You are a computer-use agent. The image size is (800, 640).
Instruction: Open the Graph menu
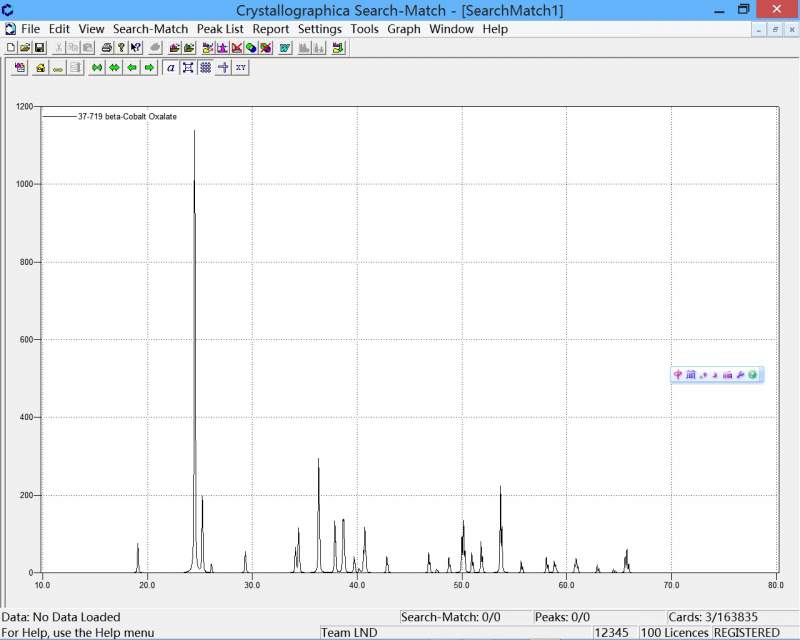[404, 29]
